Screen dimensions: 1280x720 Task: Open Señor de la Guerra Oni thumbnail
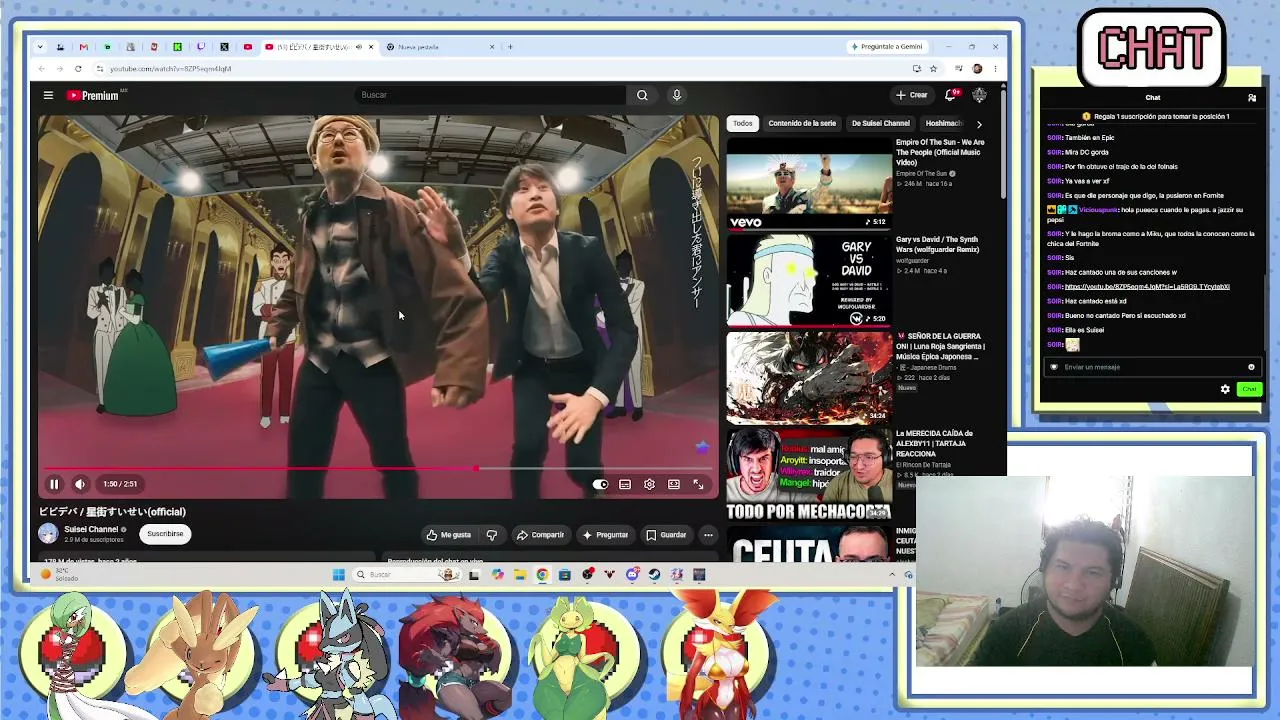click(808, 377)
